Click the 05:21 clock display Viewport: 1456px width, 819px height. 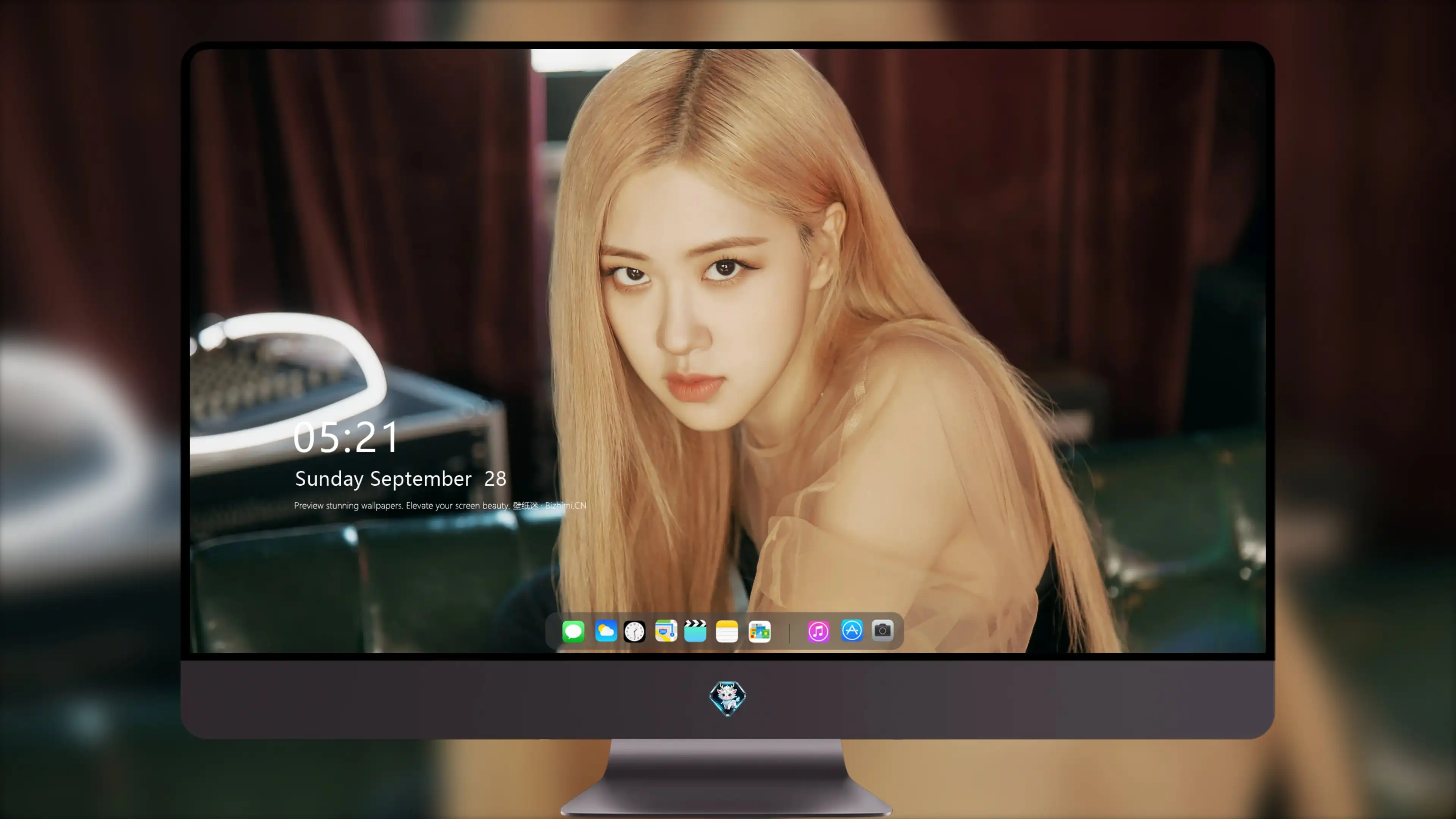click(x=346, y=438)
